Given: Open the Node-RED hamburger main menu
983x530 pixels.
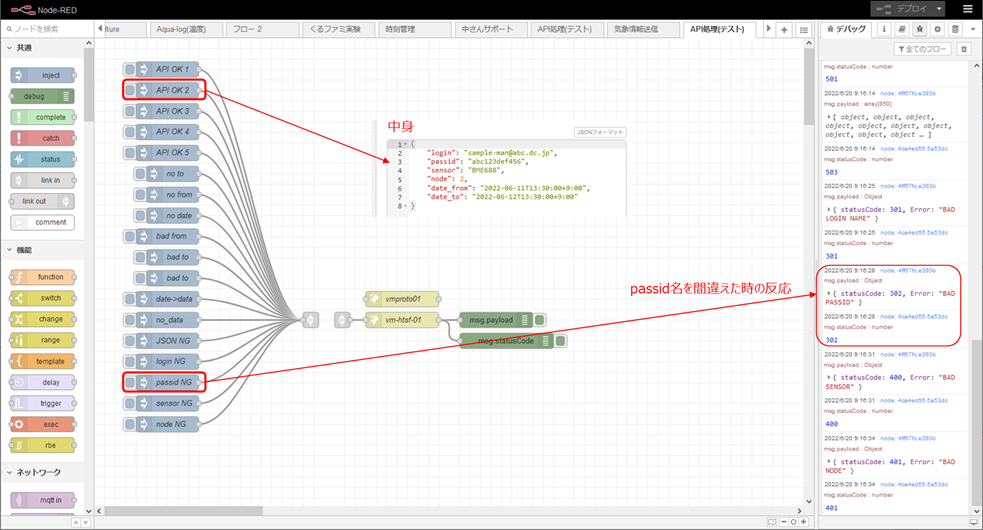Looking at the screenshot, I should pos(967,8).
